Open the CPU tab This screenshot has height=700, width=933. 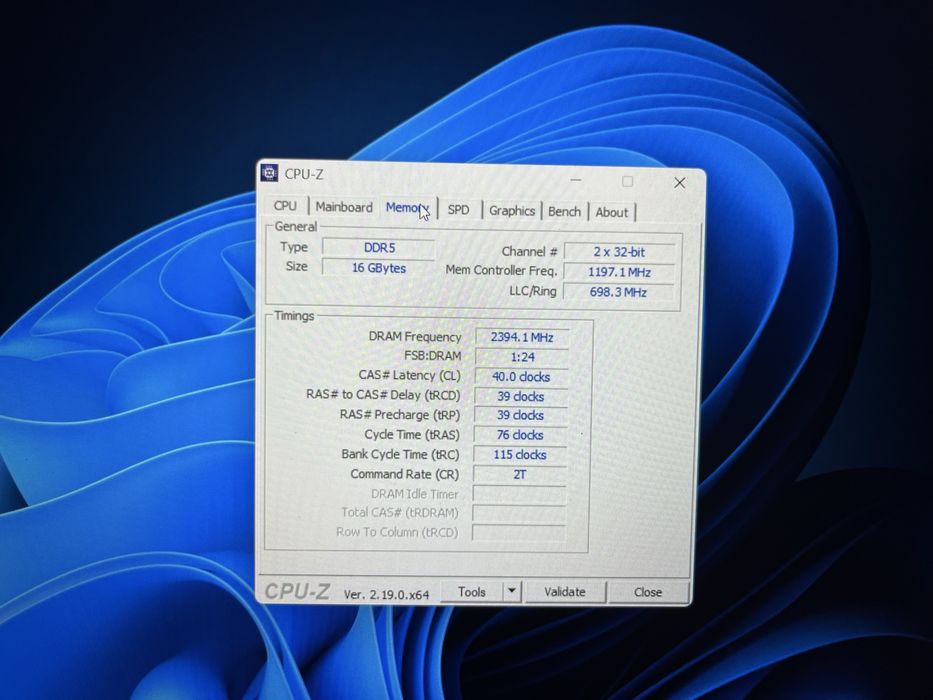[x=285, y=205]
